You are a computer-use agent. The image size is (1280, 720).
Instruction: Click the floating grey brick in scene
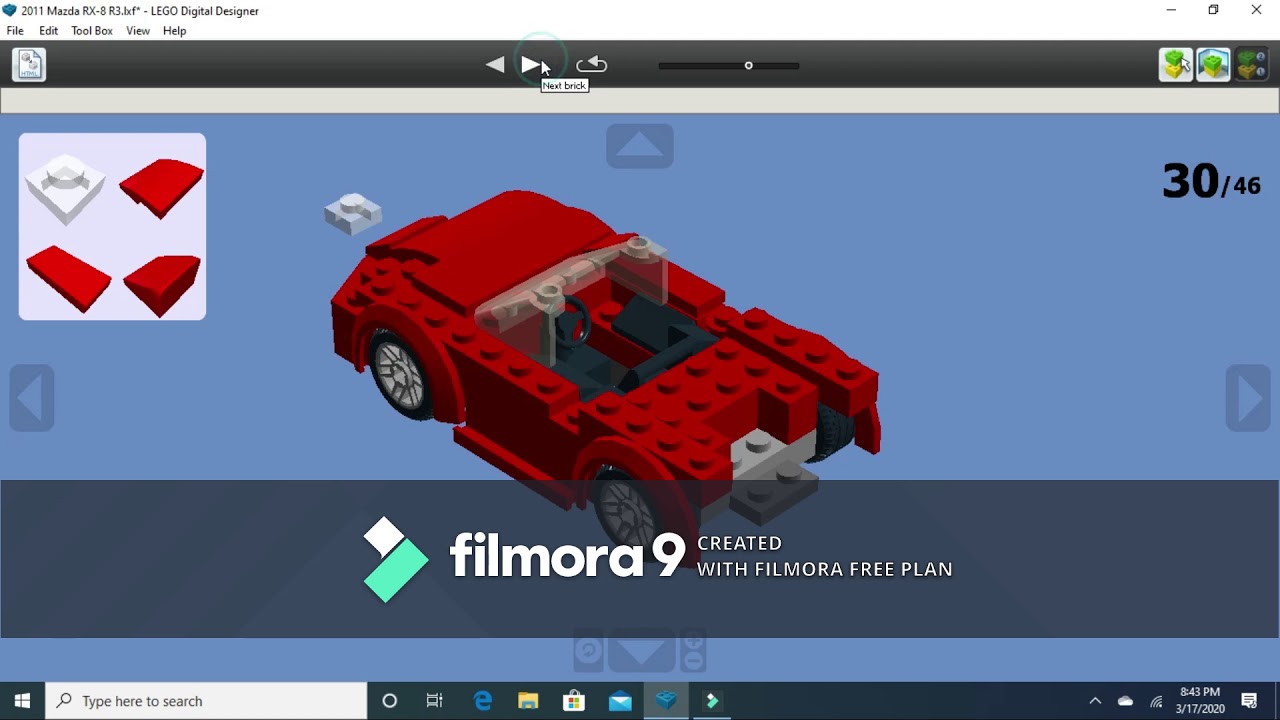click(353, 213)
